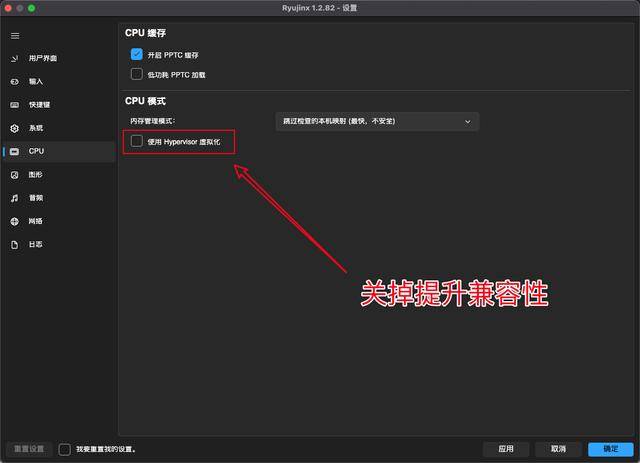The image size is (640, 463).
Task: Click the 内存管理模式 label
Action: 153,121
